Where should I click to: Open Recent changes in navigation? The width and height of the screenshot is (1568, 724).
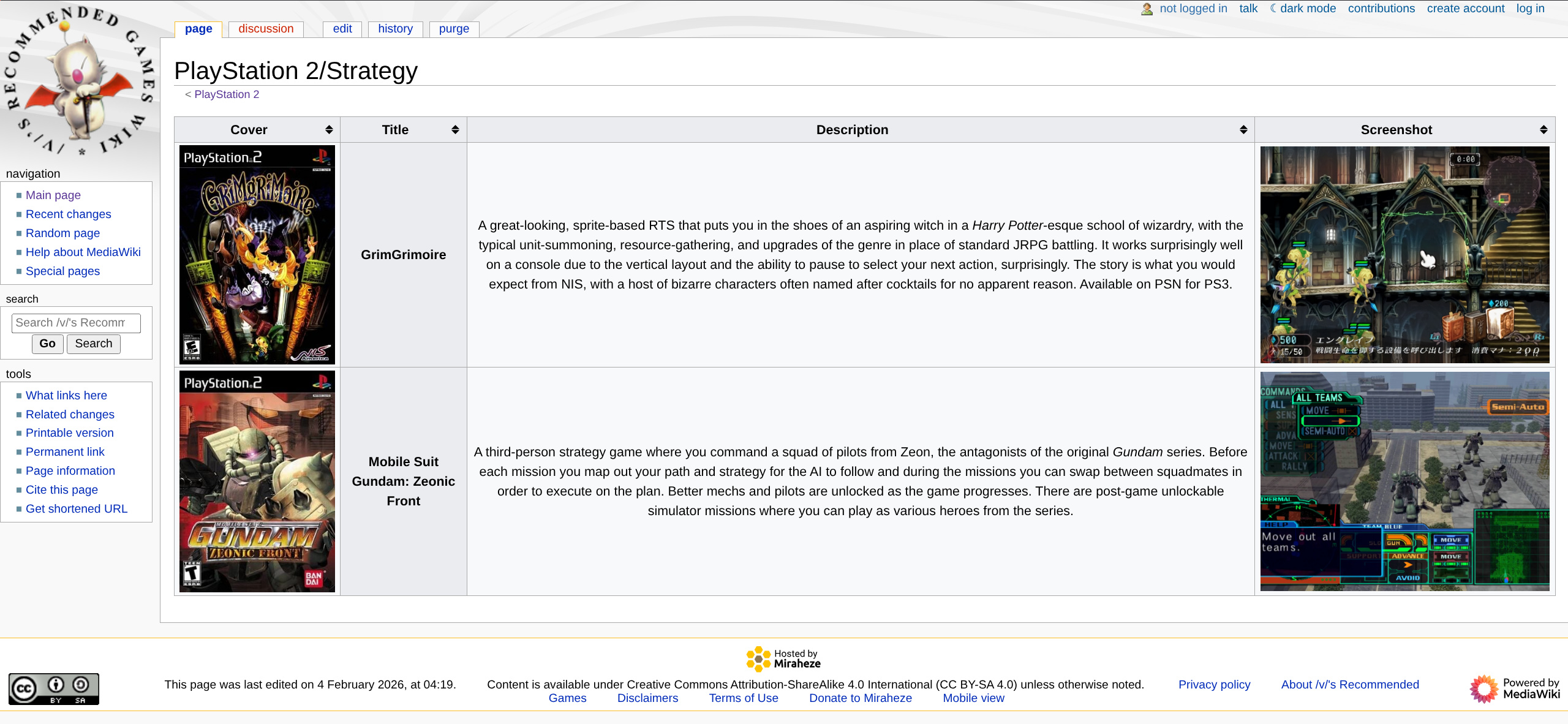pos(68,214)
